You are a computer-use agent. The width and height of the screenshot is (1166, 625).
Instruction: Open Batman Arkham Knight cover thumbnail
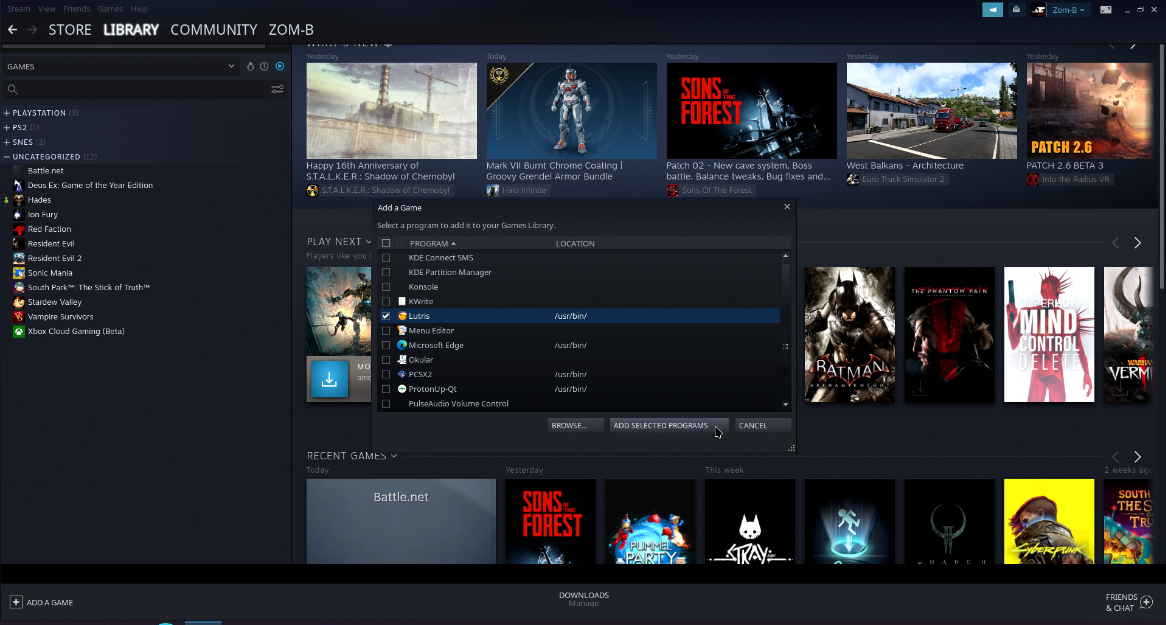pos(849,334)
